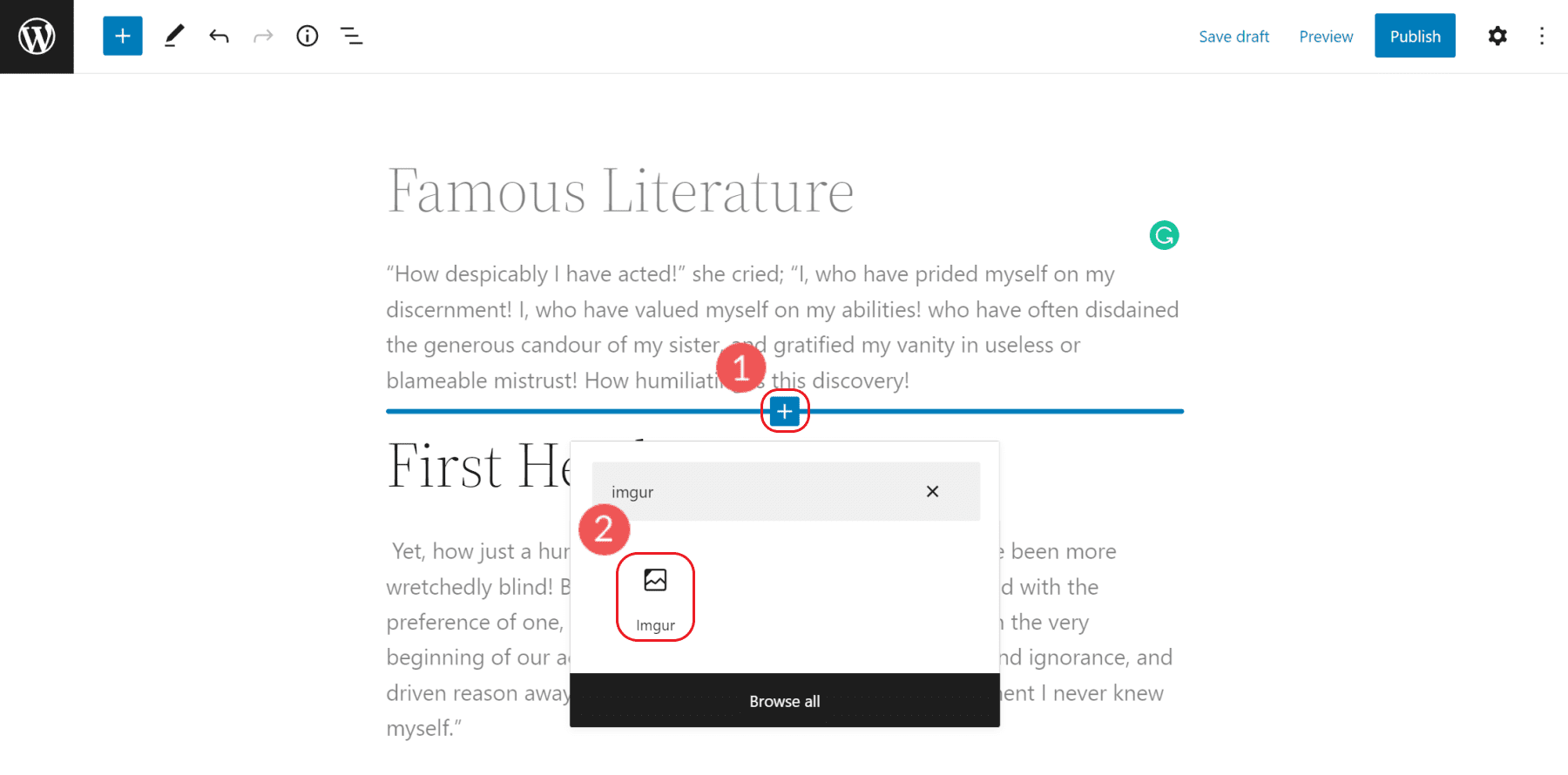This screenshot has width=1568, height=775.
Task: Open the List View outline icon
Action: click(351, 36)
